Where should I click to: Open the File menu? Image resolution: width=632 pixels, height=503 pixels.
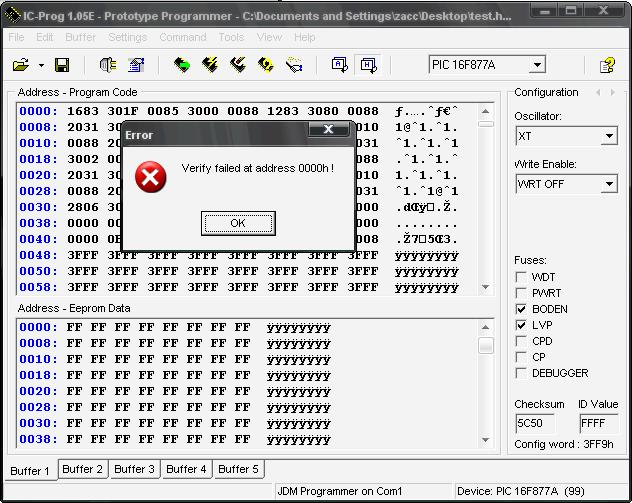click(16, 37)
